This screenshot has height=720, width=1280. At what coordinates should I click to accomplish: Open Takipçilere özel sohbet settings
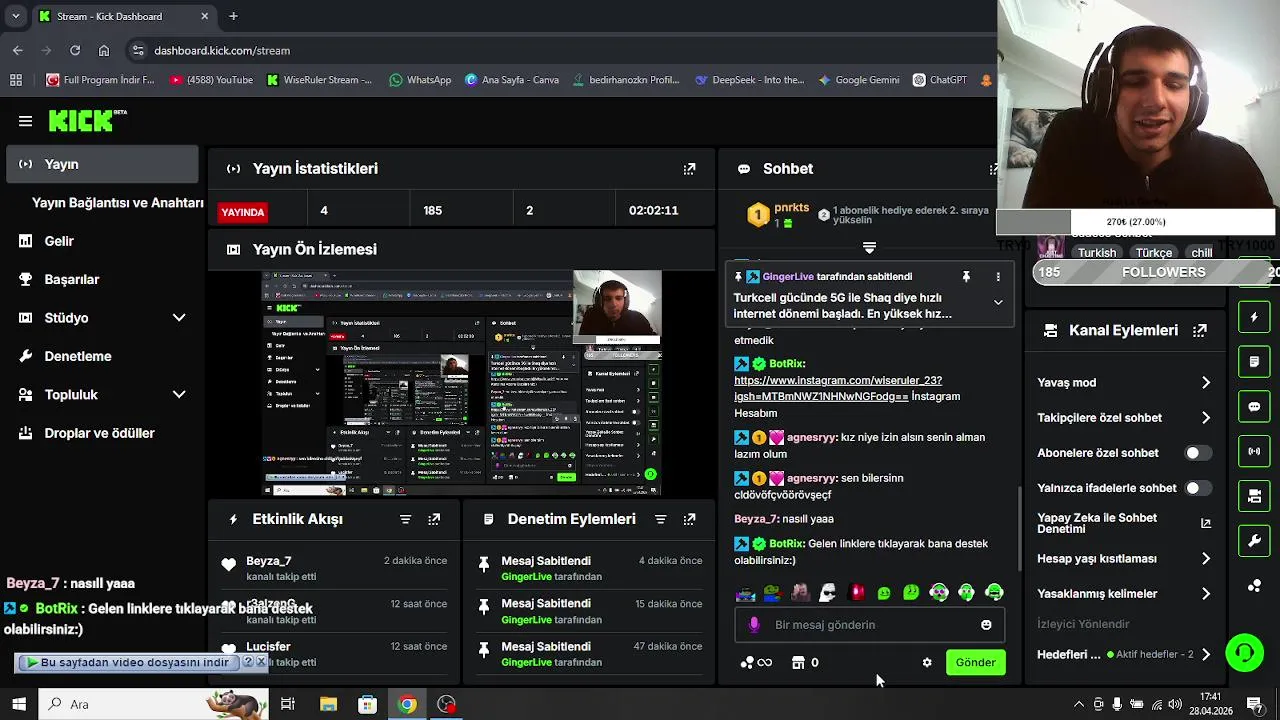[1124, 418]
